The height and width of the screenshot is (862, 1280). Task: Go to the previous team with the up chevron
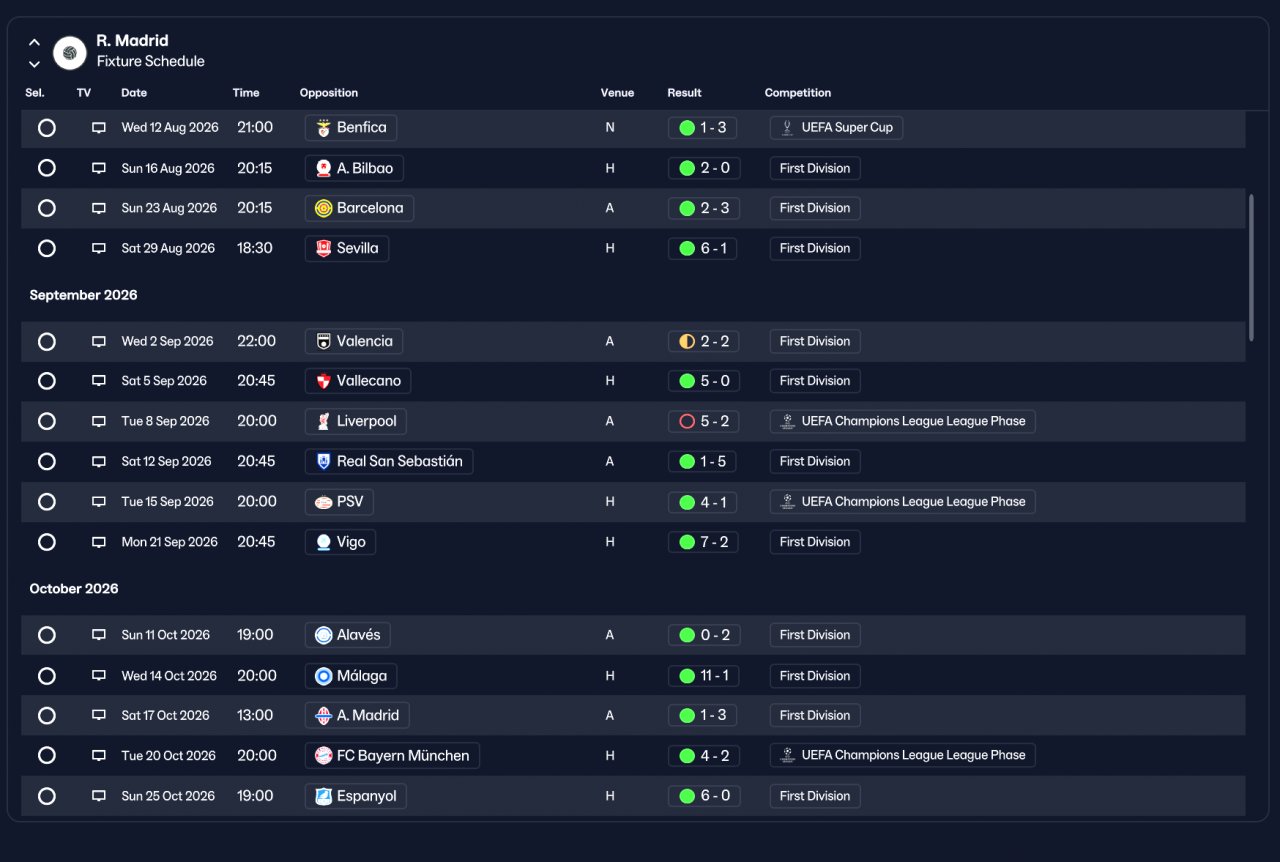pyautogui.click(x=34, y=42)
